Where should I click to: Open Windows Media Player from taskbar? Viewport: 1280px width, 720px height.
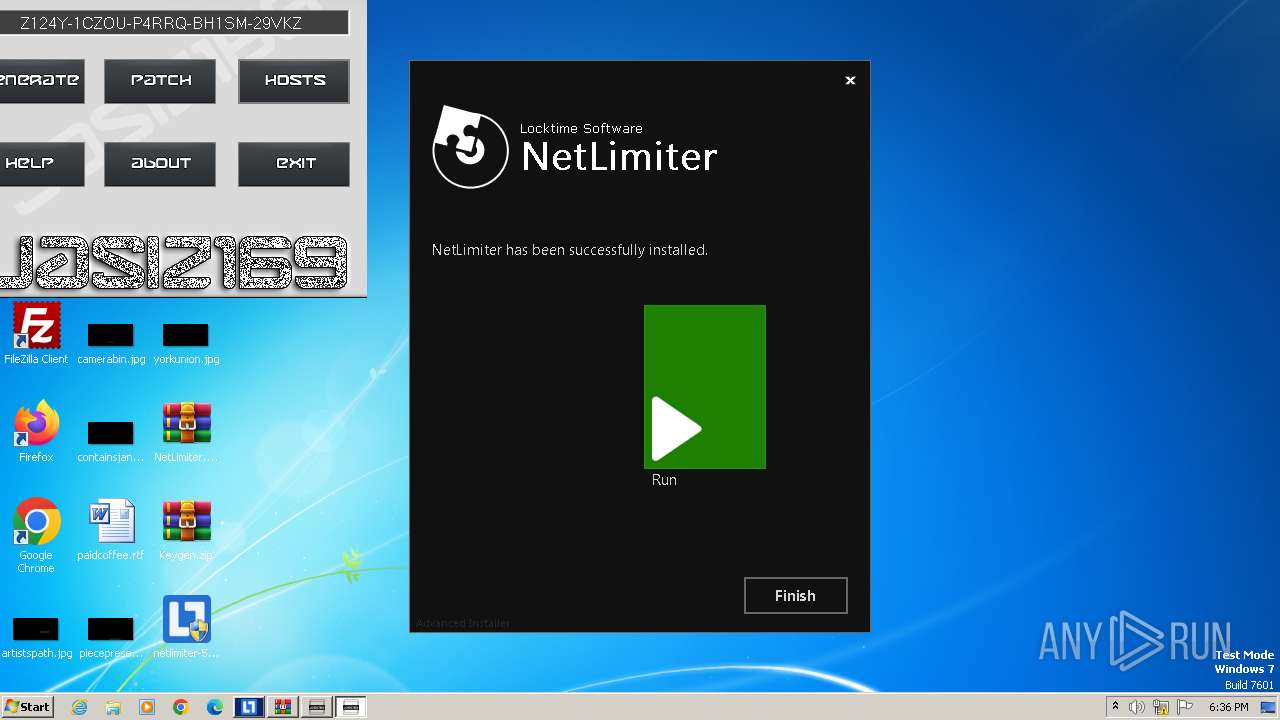(x=147, y=707)
